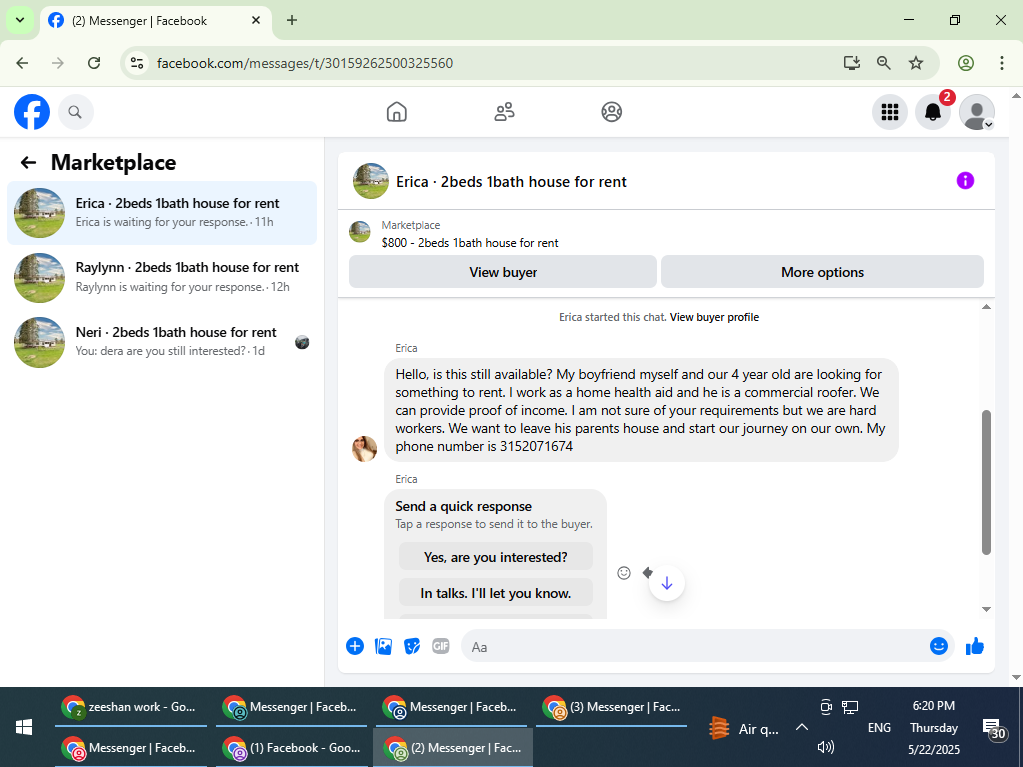1023x767 pixels.
Task: Open the Air quality taskbar widget
Action: [x=744, y=729]
